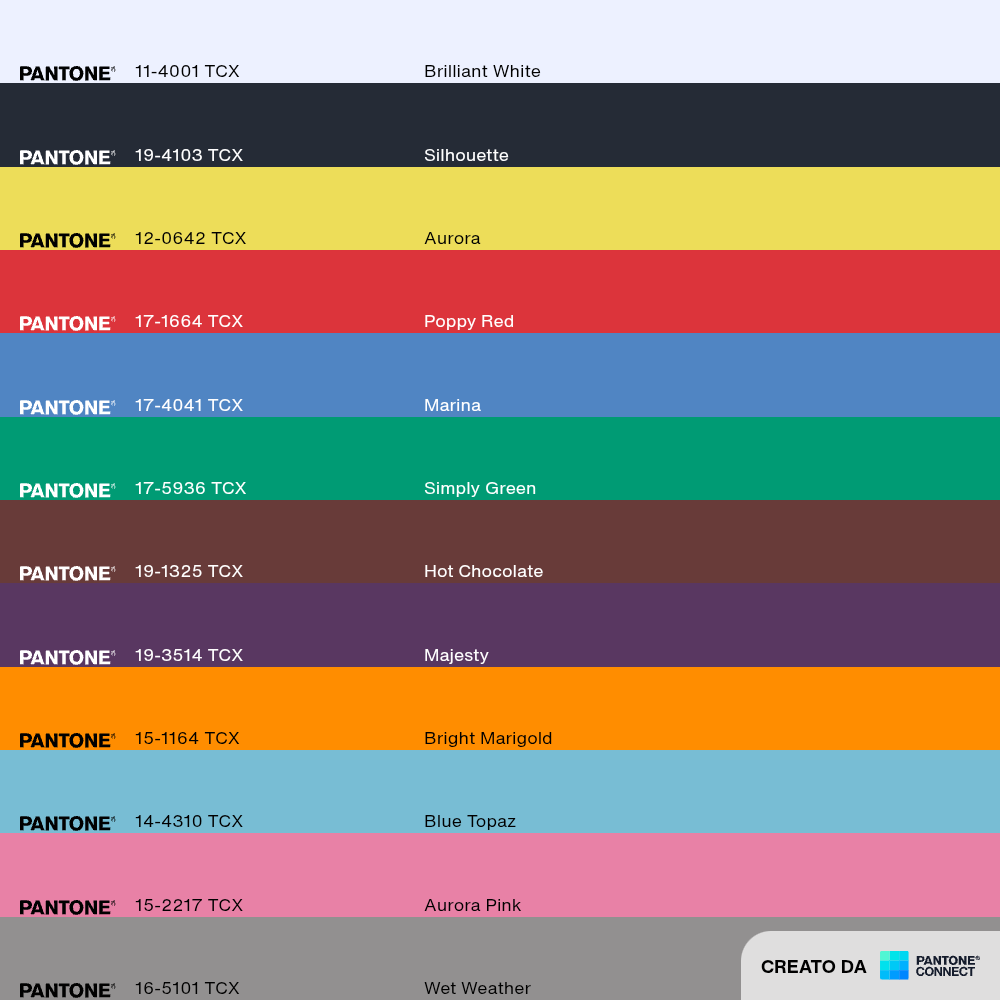This screenshot has width=1000, height=1000.
Task: Select the Brilliant White color name
Action: click(x=482, y=71)
